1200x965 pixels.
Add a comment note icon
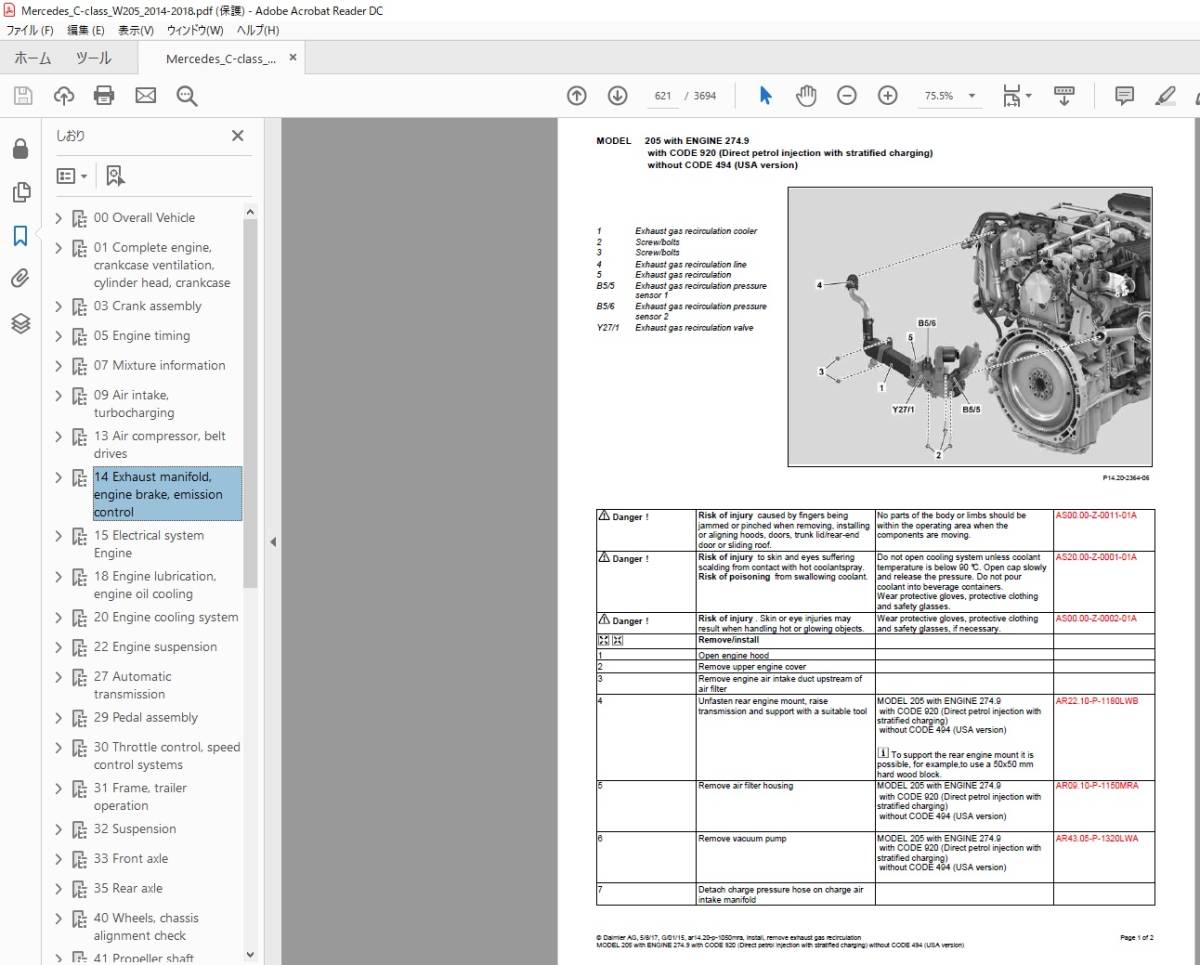coord(1125,95)
